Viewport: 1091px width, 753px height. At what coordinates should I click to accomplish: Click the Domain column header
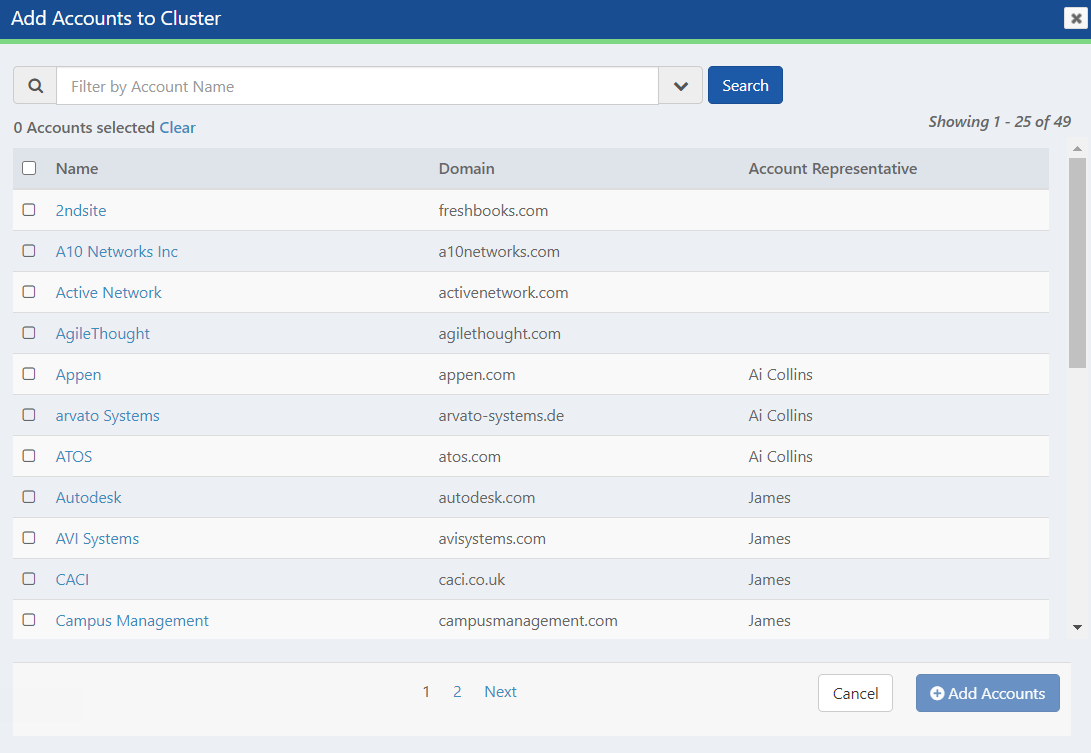point(466,168)
